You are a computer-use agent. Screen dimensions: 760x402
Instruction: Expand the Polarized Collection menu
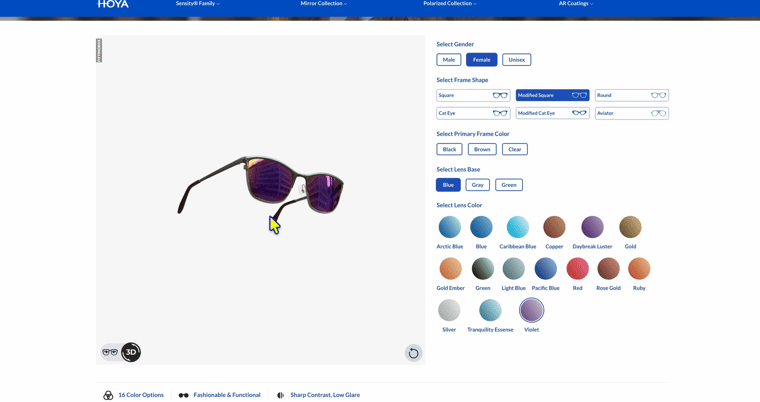tap(449, 3)
